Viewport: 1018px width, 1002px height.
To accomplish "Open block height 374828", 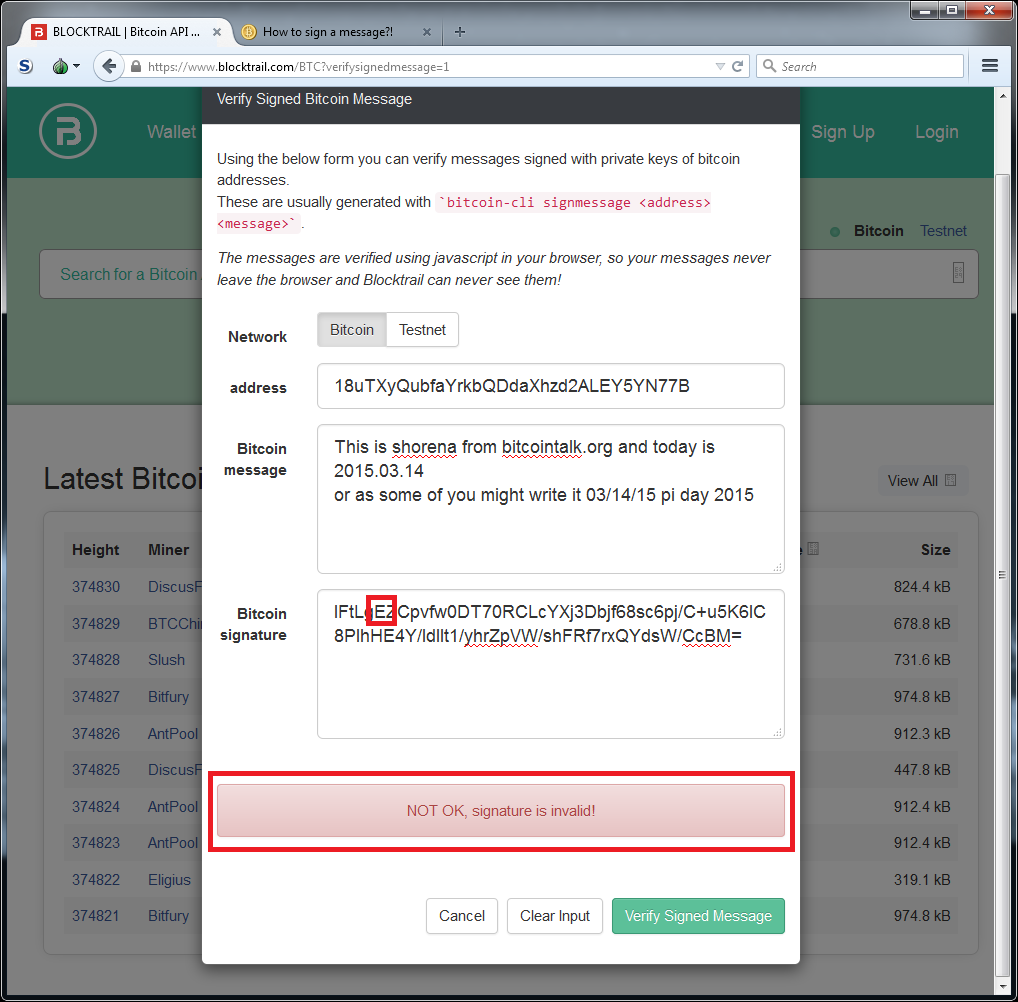I will coord(96,660).
